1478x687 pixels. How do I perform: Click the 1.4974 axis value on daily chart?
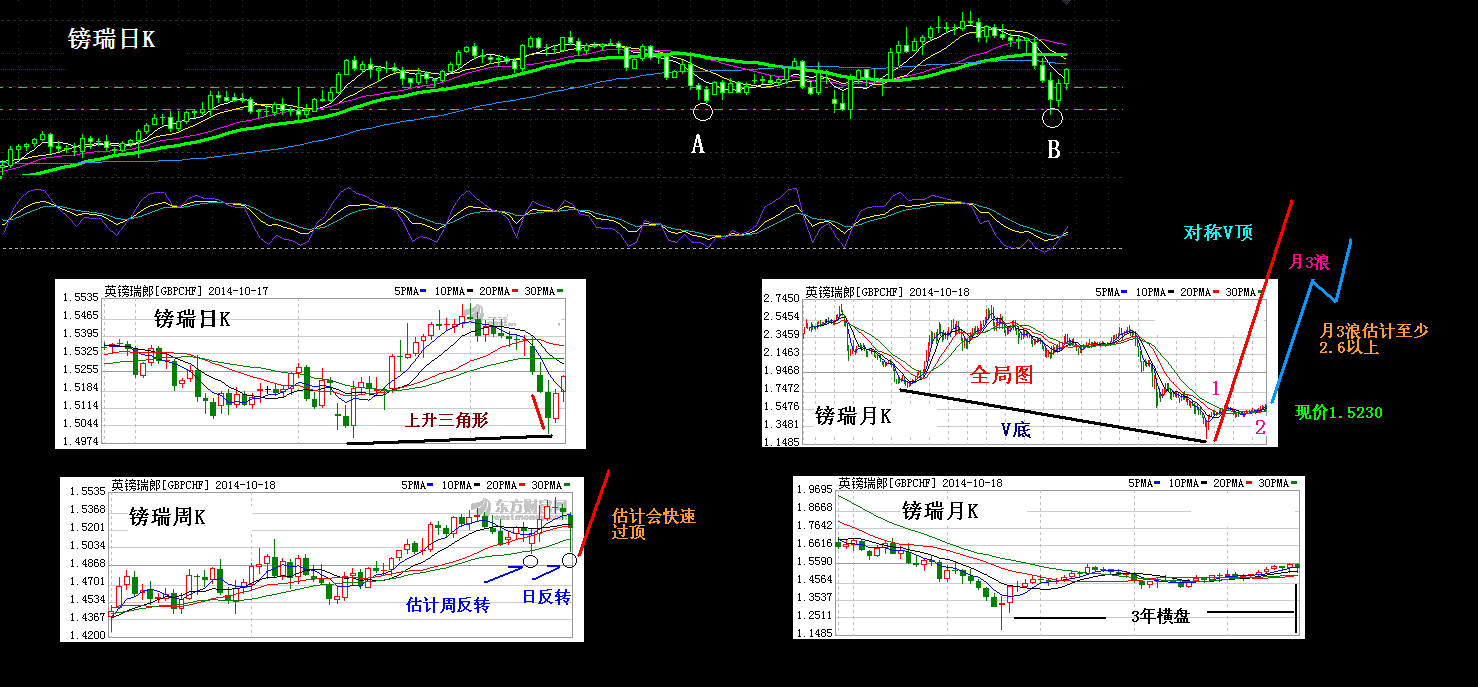(x=80, y=441)
